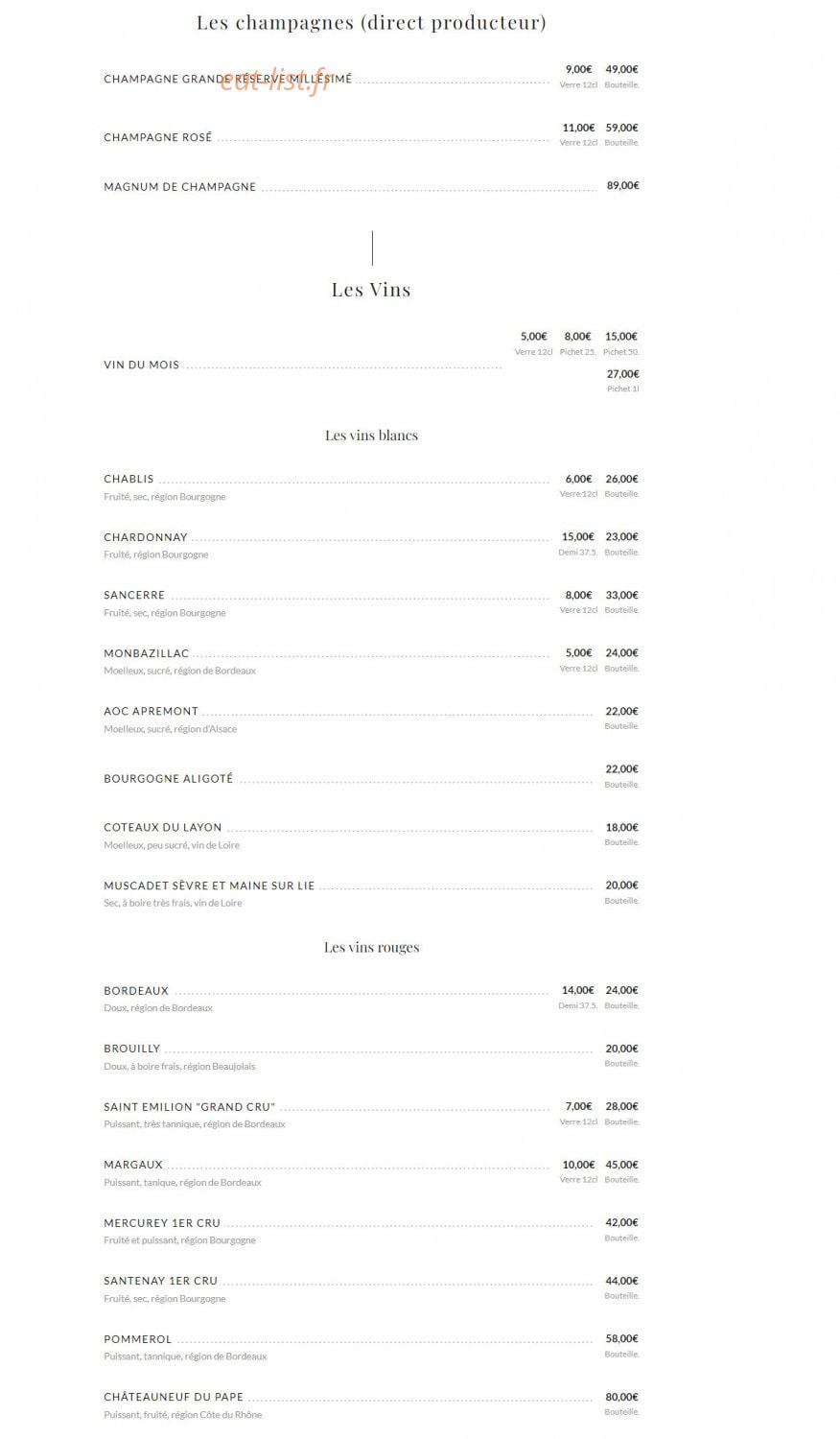
Task: Click the Margaux 45,00€ bottle price
Action: click(x=621, y=1166)
